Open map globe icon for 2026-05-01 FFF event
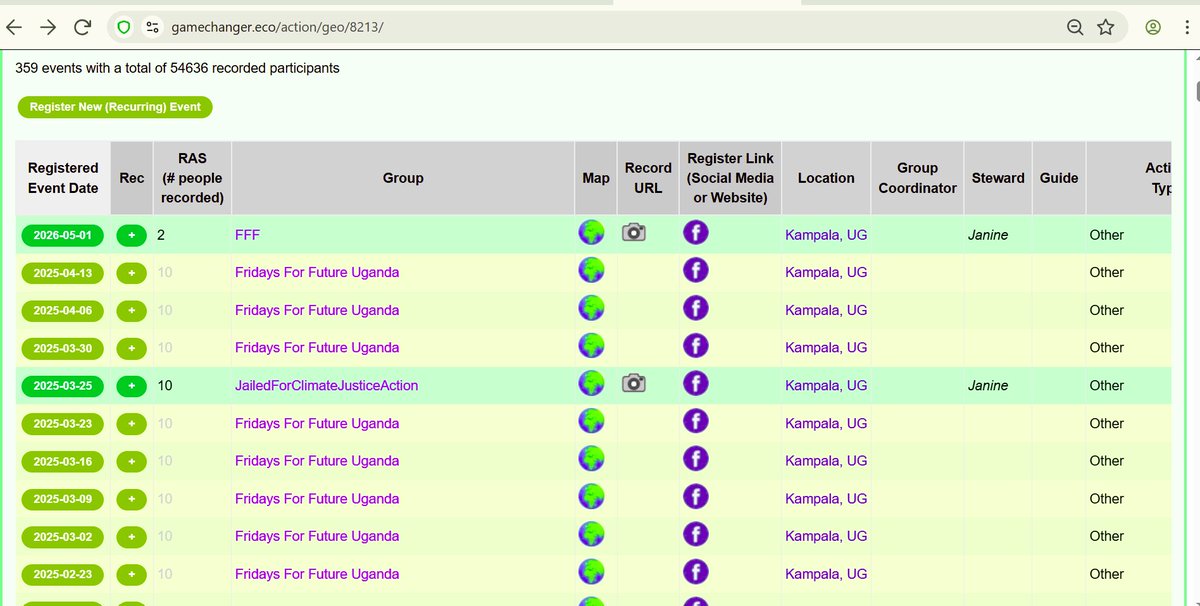The width and height of the screenshot is (1200, 606). (x=592, y=233)
